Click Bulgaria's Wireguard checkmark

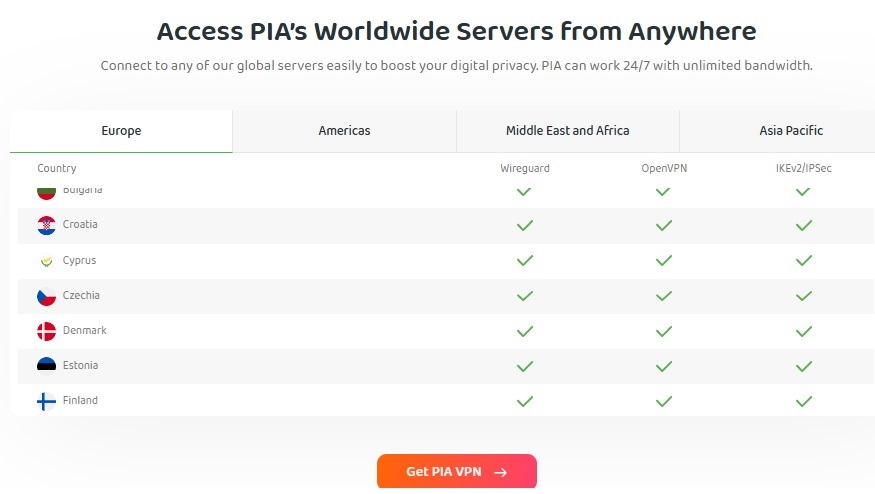tap(523, 192)
